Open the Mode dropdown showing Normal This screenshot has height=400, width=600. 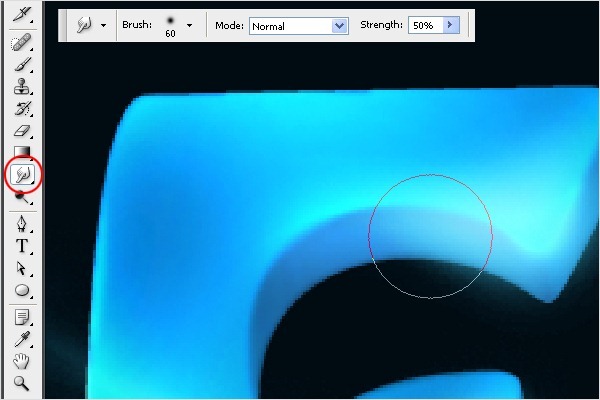[x=299, y=26]
